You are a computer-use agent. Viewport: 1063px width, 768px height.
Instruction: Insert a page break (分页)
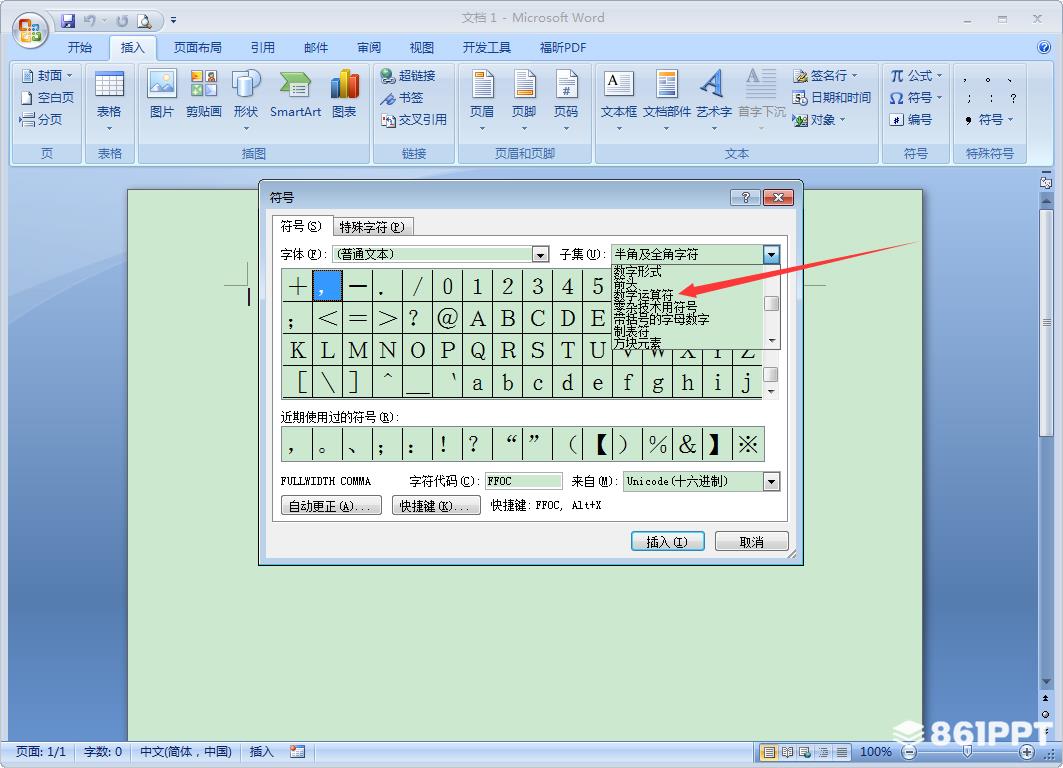[41, 119]
